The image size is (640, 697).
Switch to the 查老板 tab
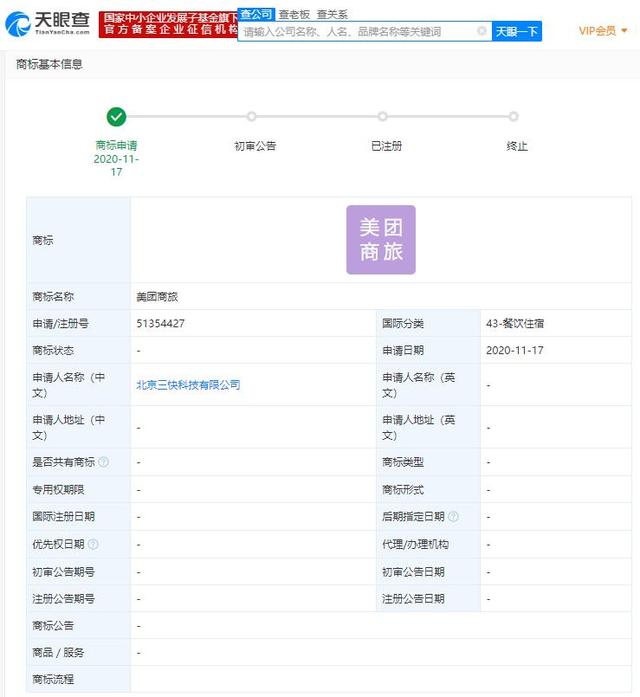click(x=294, y=15)
